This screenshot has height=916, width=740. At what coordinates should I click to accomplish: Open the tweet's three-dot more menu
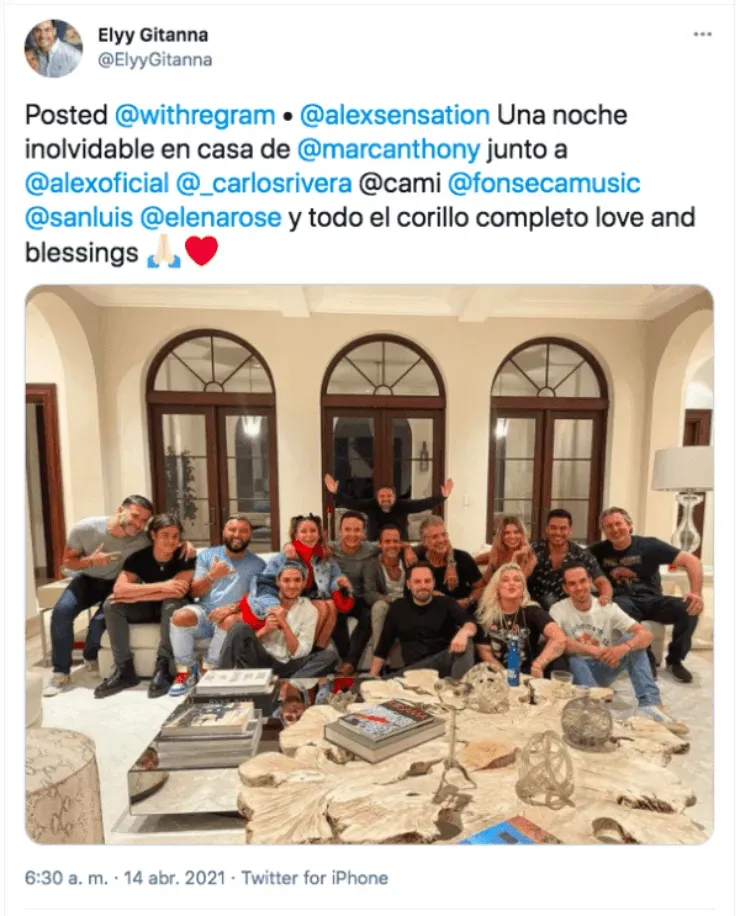[x=702, y=34]
